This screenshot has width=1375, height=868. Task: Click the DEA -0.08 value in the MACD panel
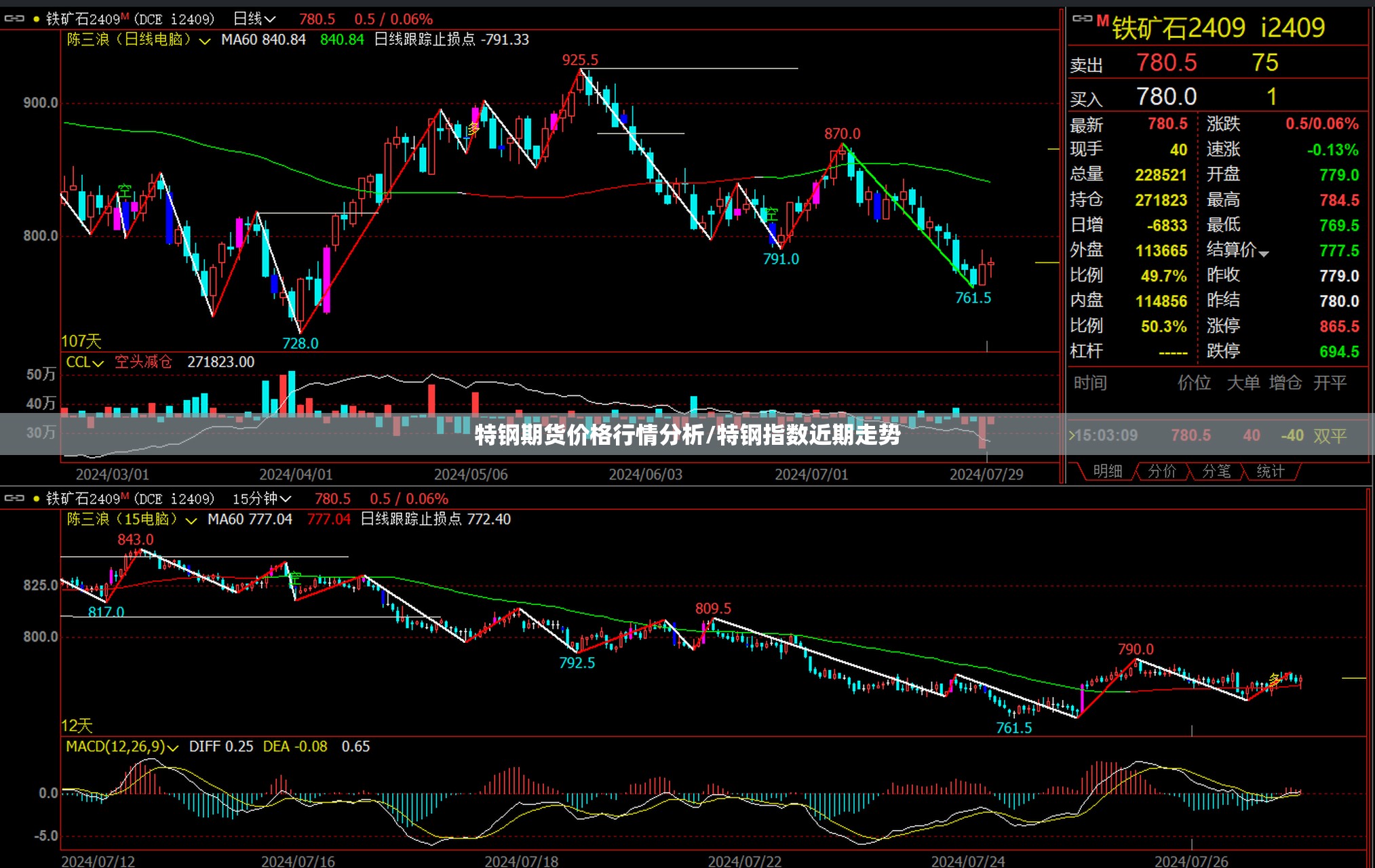click(x=295, y=747)
